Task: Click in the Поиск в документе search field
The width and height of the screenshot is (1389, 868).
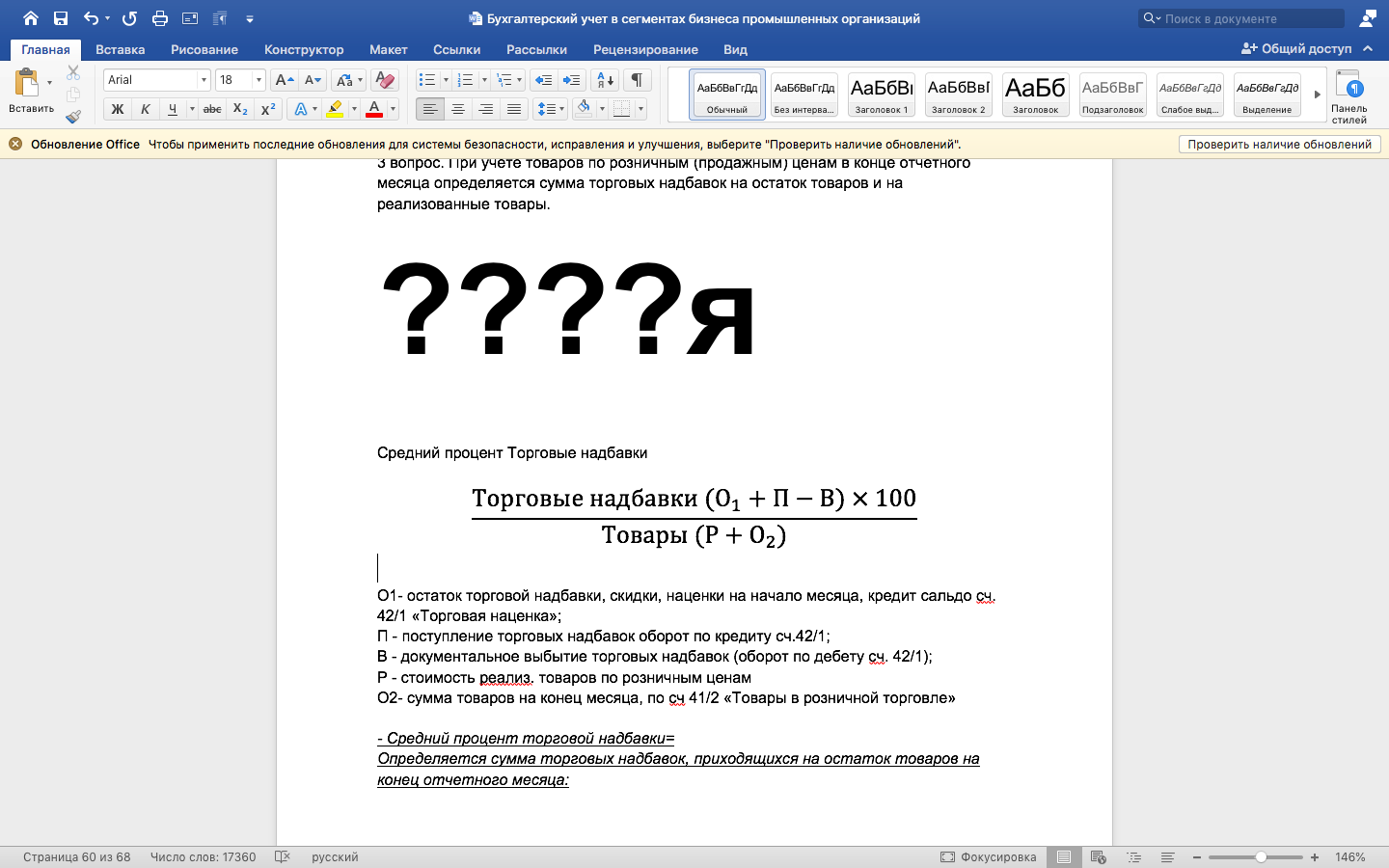Action: click(1241, 18)
